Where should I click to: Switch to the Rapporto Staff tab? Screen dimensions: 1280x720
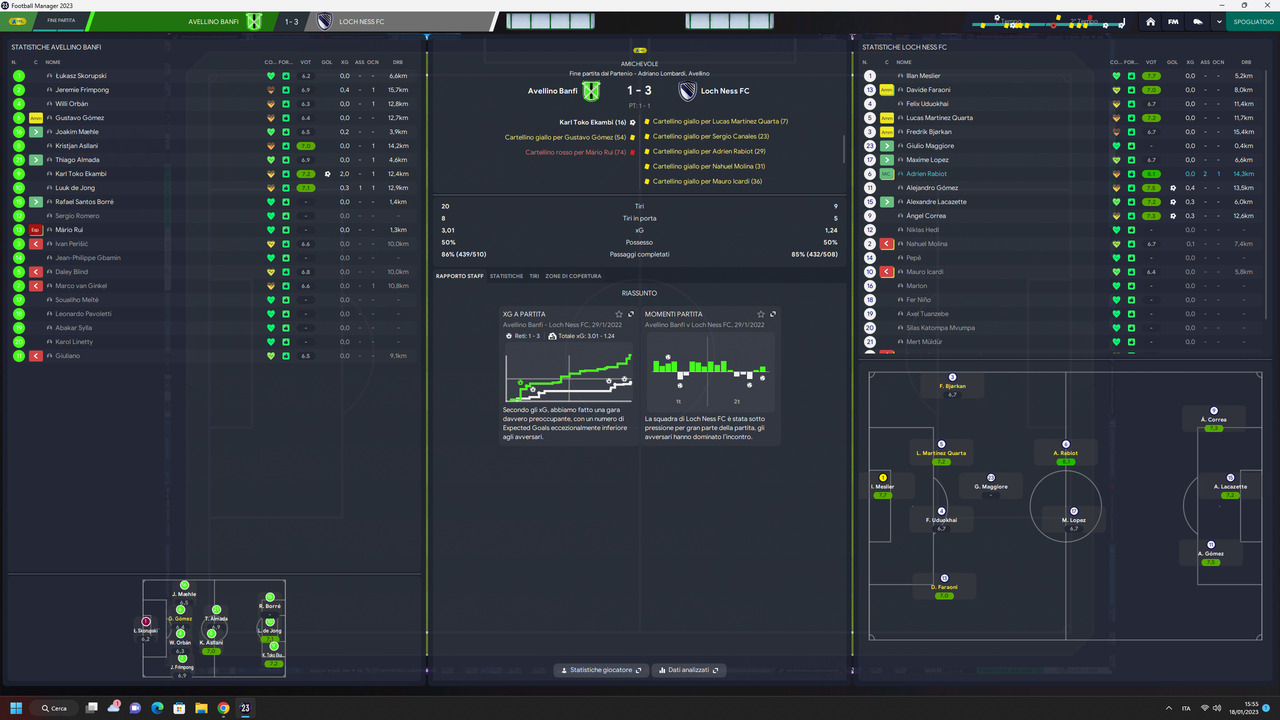point(459,276)
